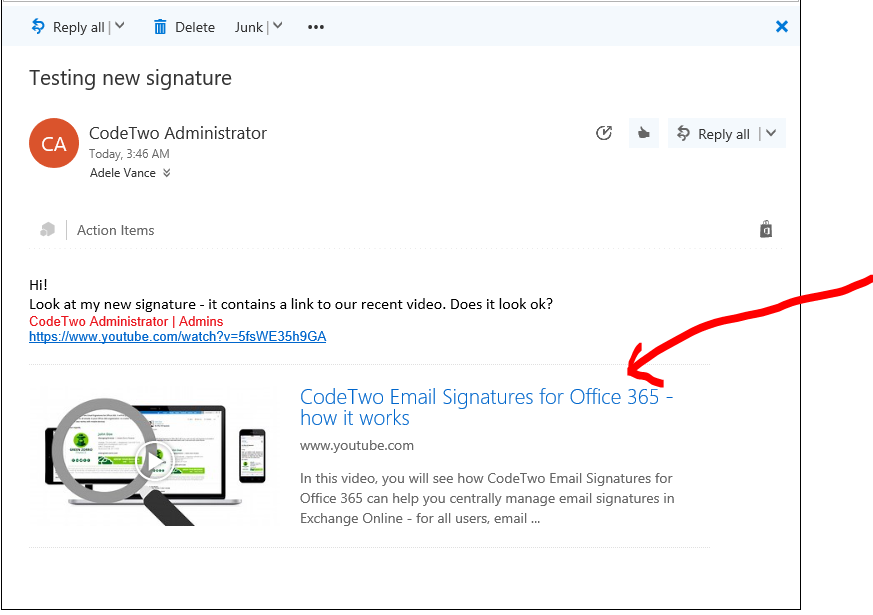
Task: Expand recipient details next to Adele Vance
Action: [x=166, y=172]
